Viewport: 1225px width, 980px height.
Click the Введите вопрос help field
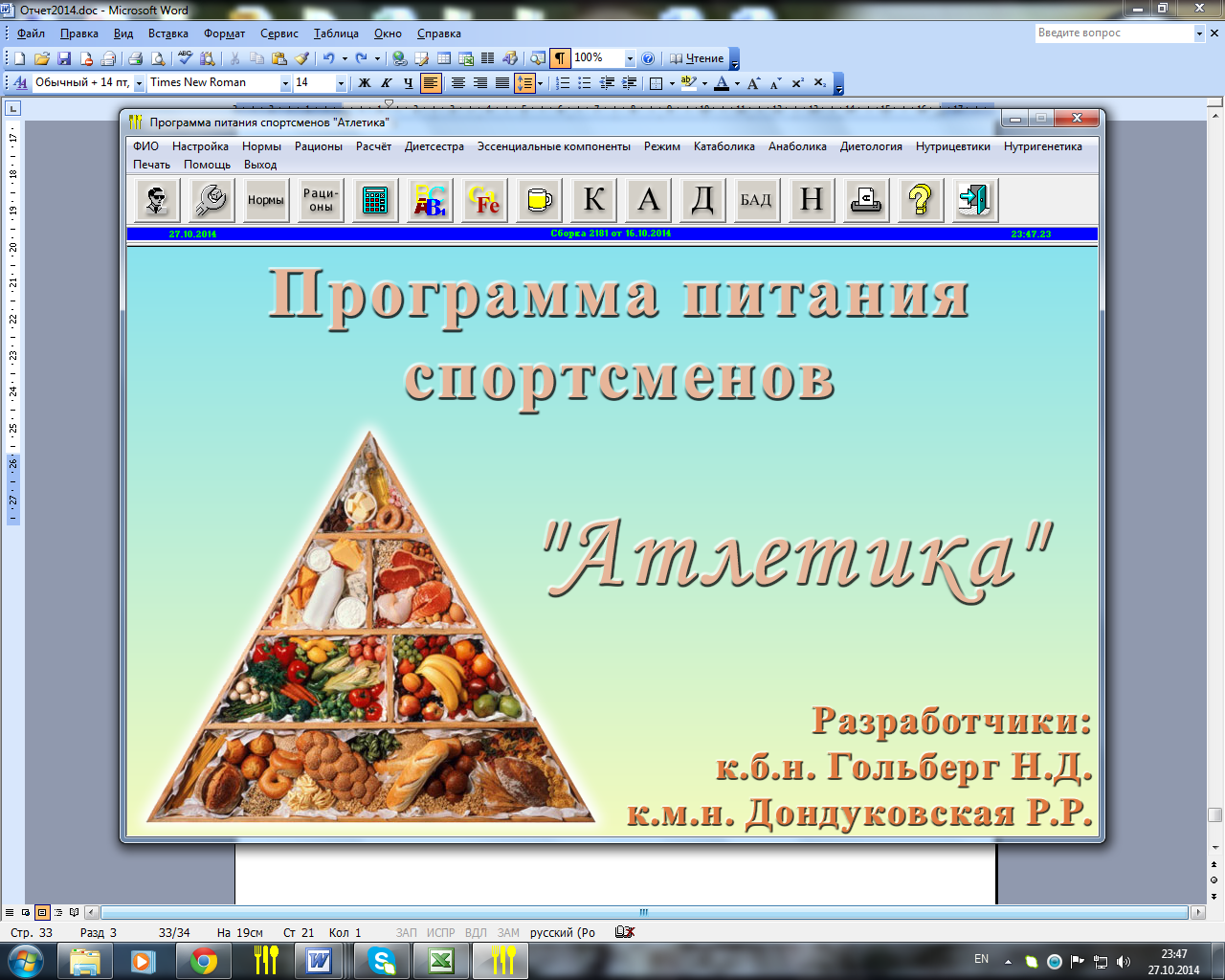pos(1114,33)
